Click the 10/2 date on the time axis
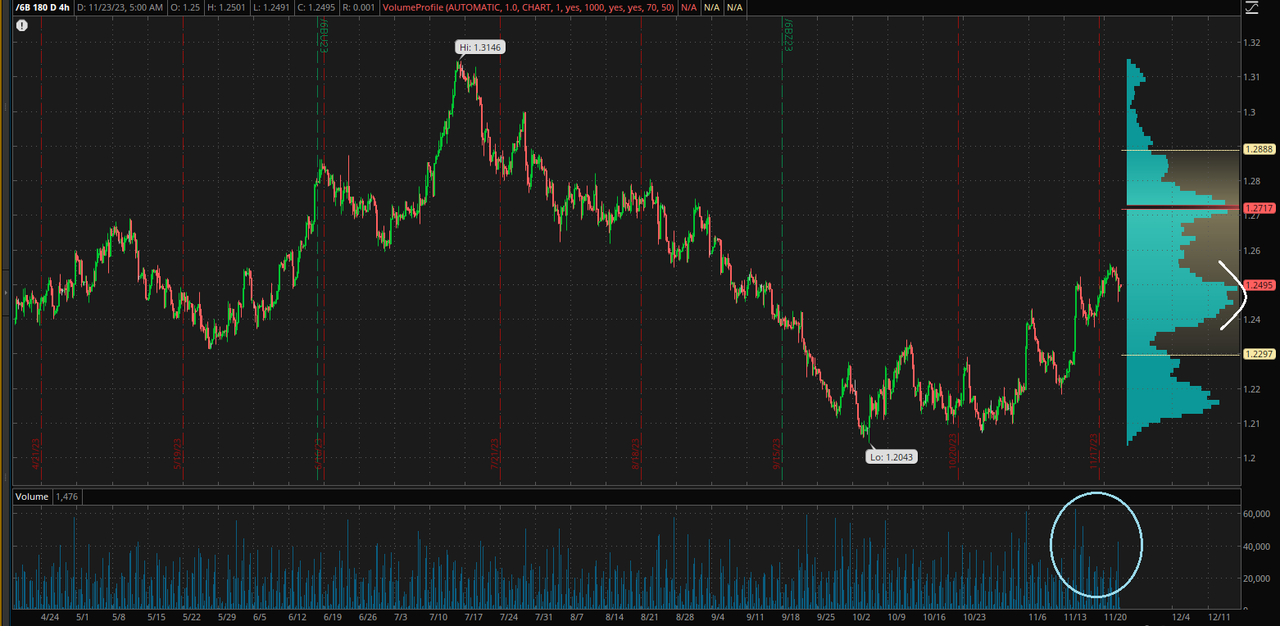This screenshot has width=1280, height=626. 860,617
